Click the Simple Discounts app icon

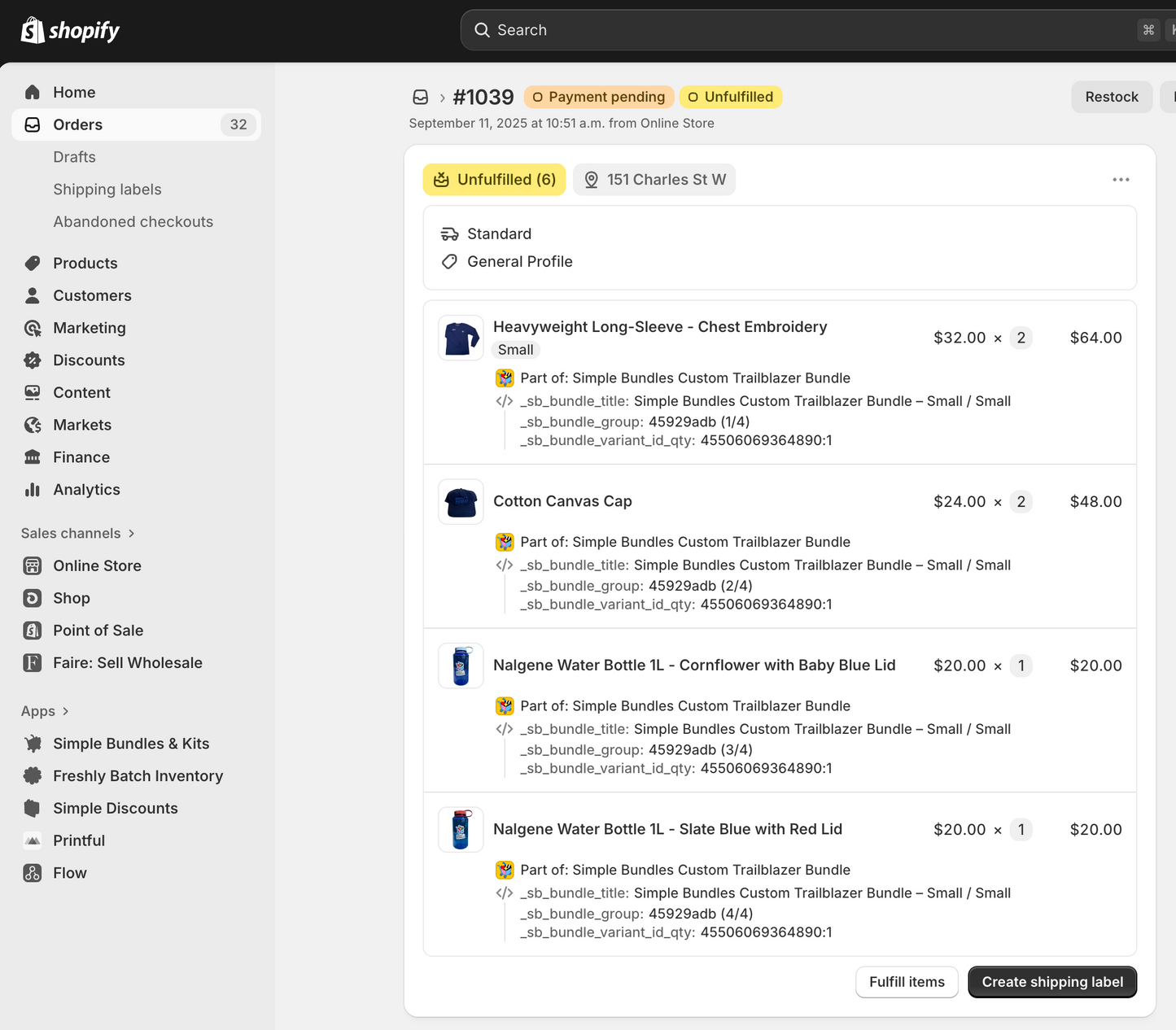pos(33,808)
